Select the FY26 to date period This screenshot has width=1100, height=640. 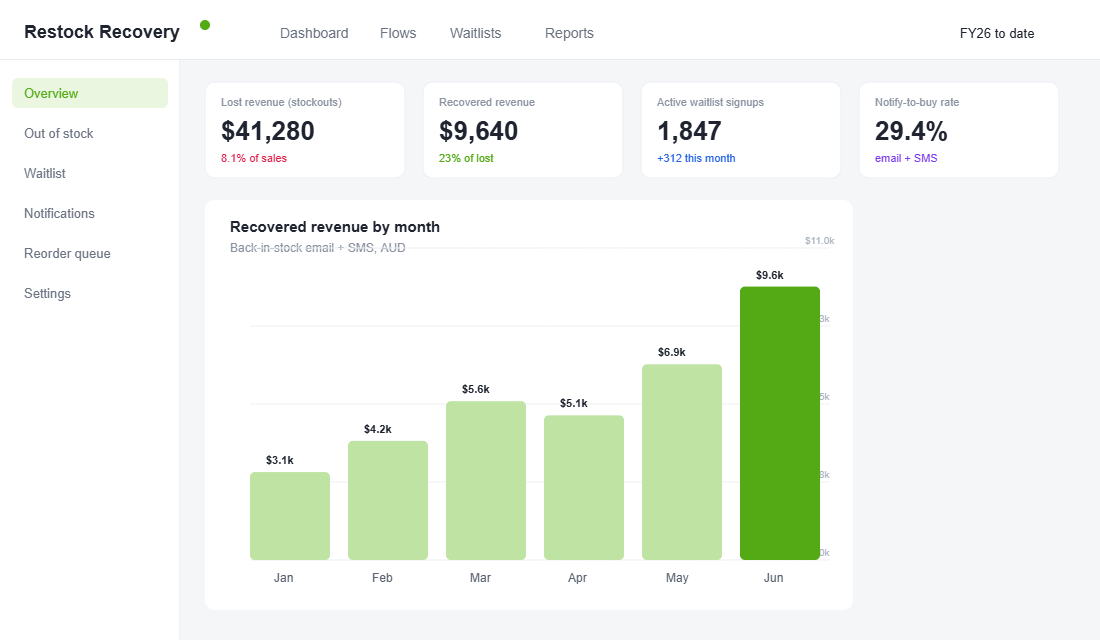click(x=997, y=33)
